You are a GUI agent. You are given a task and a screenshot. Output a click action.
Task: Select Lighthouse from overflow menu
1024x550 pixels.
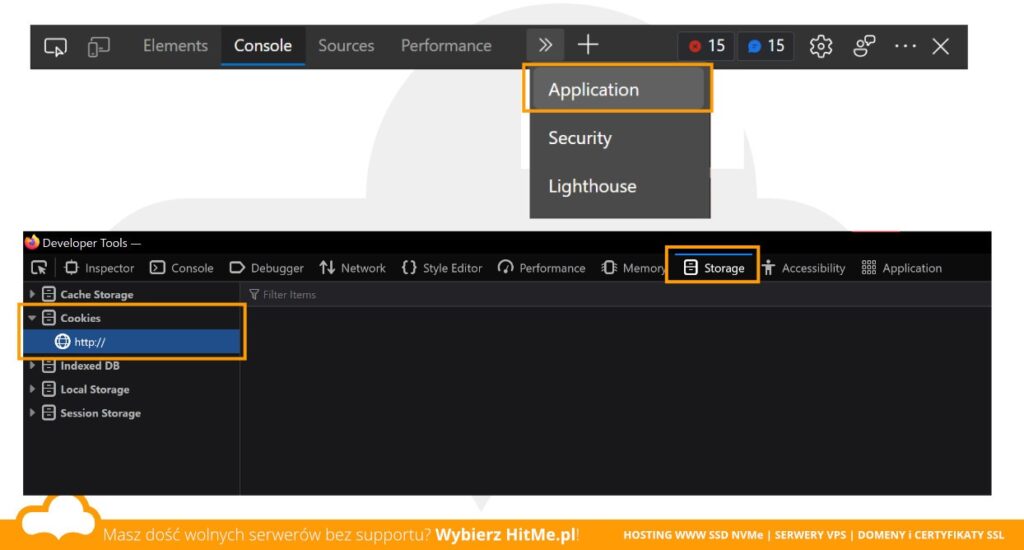(x=620, y=186)
